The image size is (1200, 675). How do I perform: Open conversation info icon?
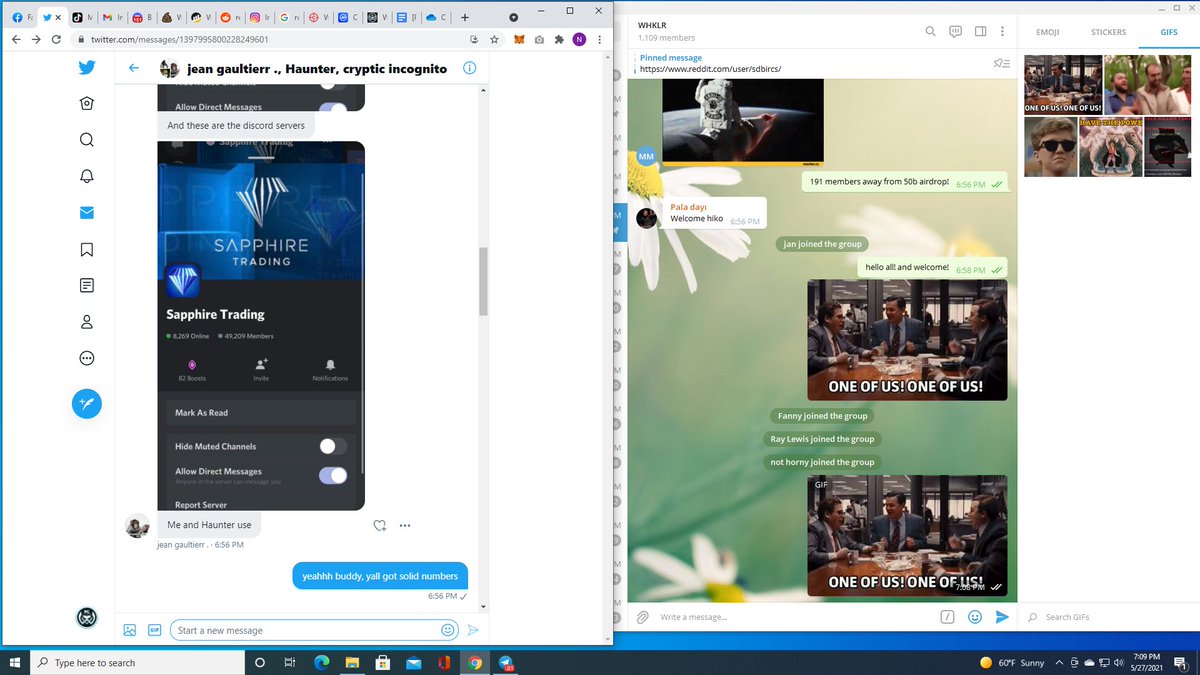(469, 68)
